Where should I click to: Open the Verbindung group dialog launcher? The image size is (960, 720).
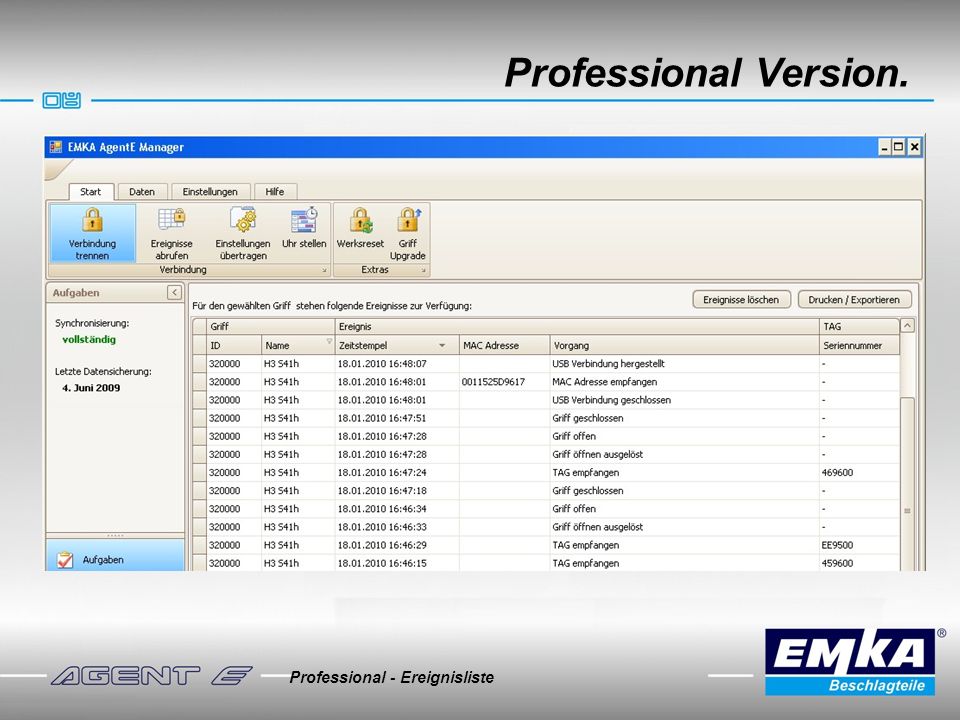[324, 270]
